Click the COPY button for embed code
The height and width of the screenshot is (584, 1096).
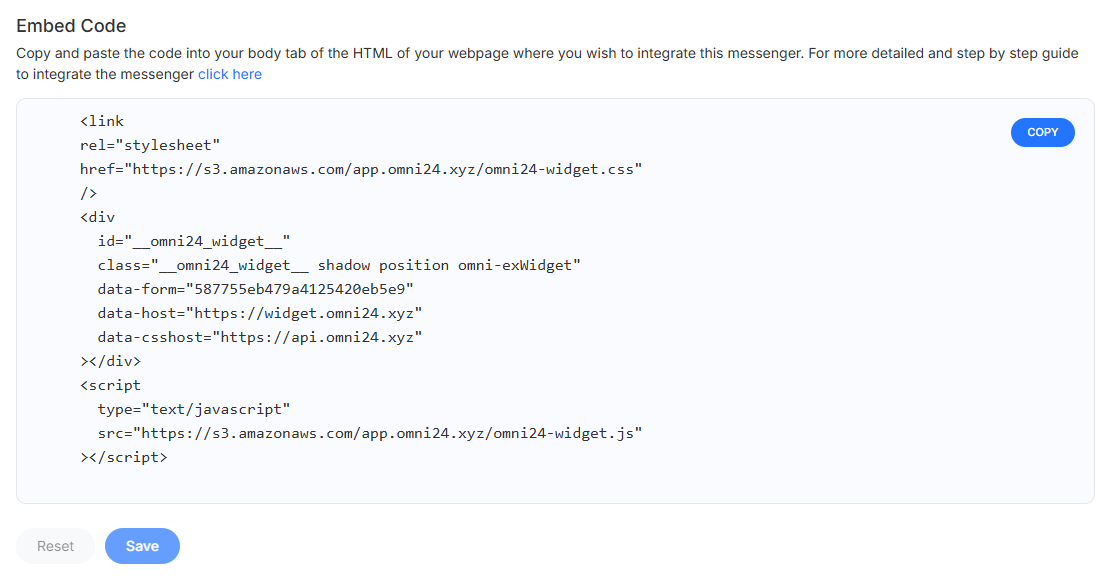(1042, 132)
